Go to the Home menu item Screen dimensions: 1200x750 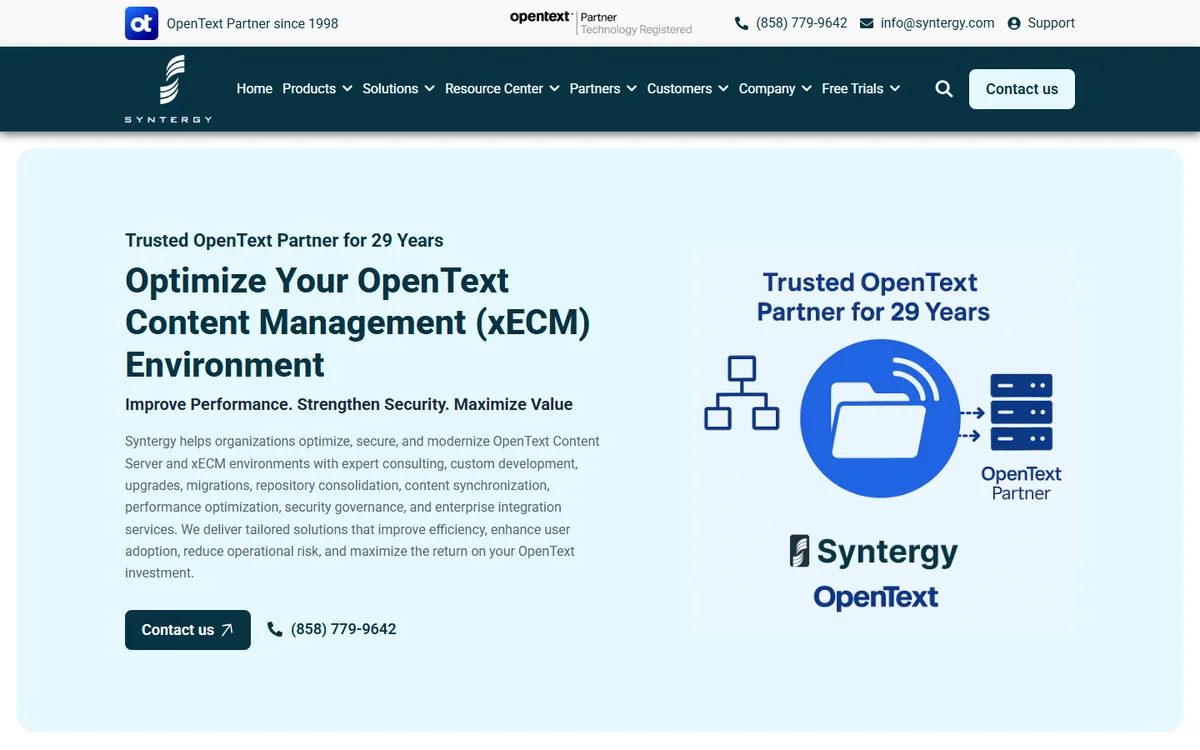point(254,89)
